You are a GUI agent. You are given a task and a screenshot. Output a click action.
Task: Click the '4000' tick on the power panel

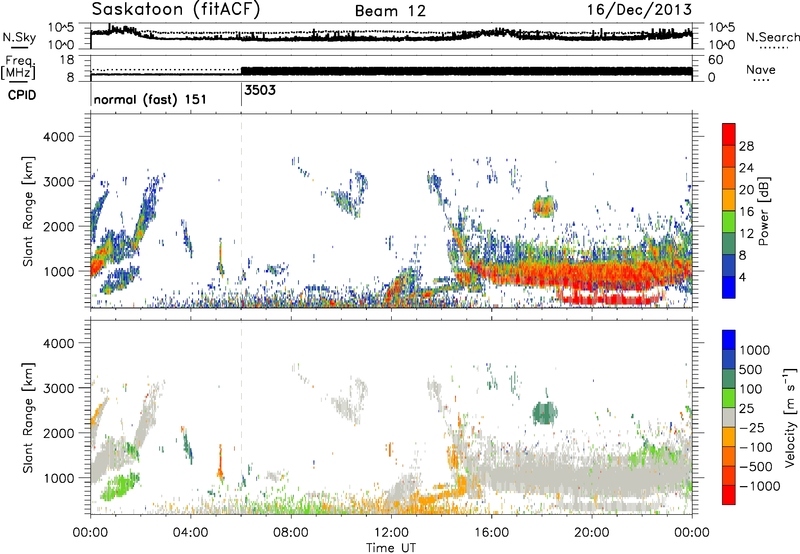tap(58, 137)
